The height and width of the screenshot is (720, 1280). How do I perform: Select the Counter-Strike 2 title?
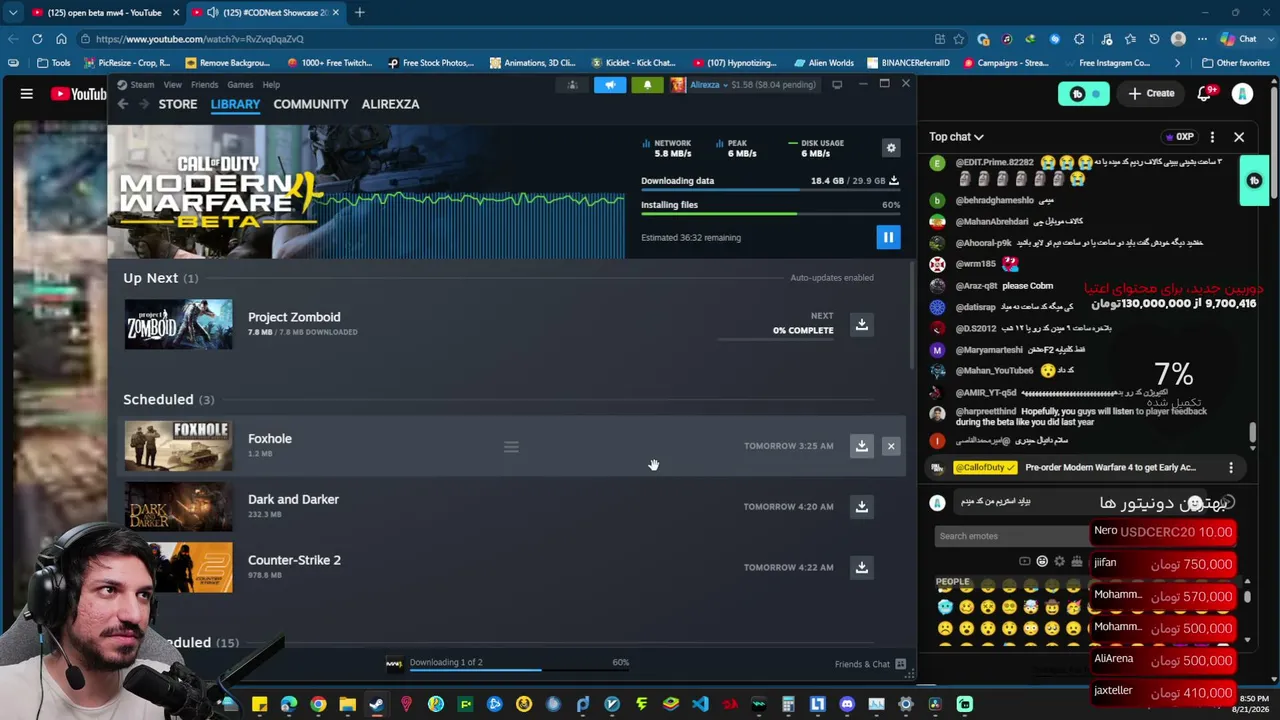(294, 560)
